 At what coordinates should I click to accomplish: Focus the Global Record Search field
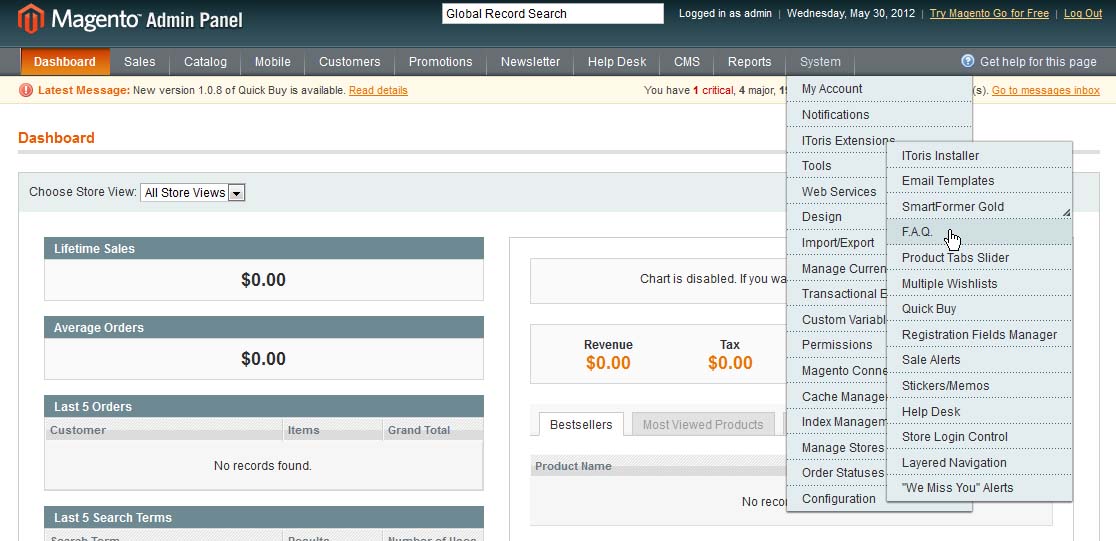(553, 14)
